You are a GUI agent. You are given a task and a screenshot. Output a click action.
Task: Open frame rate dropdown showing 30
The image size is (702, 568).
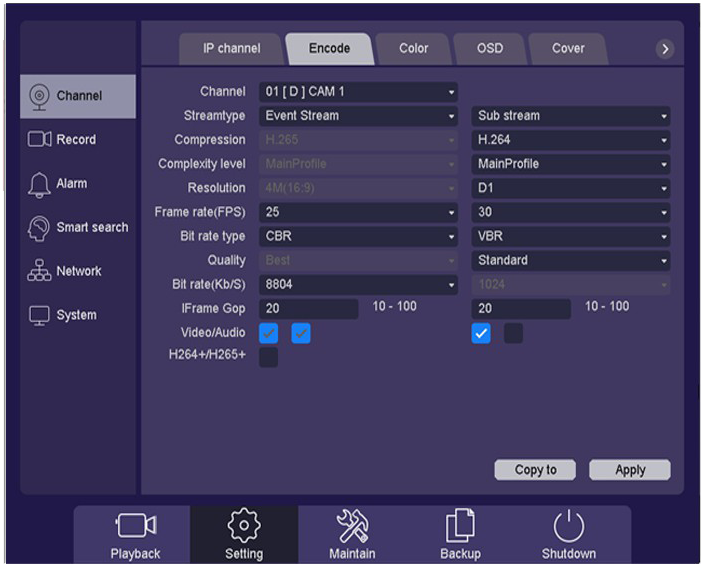point(571,212)
